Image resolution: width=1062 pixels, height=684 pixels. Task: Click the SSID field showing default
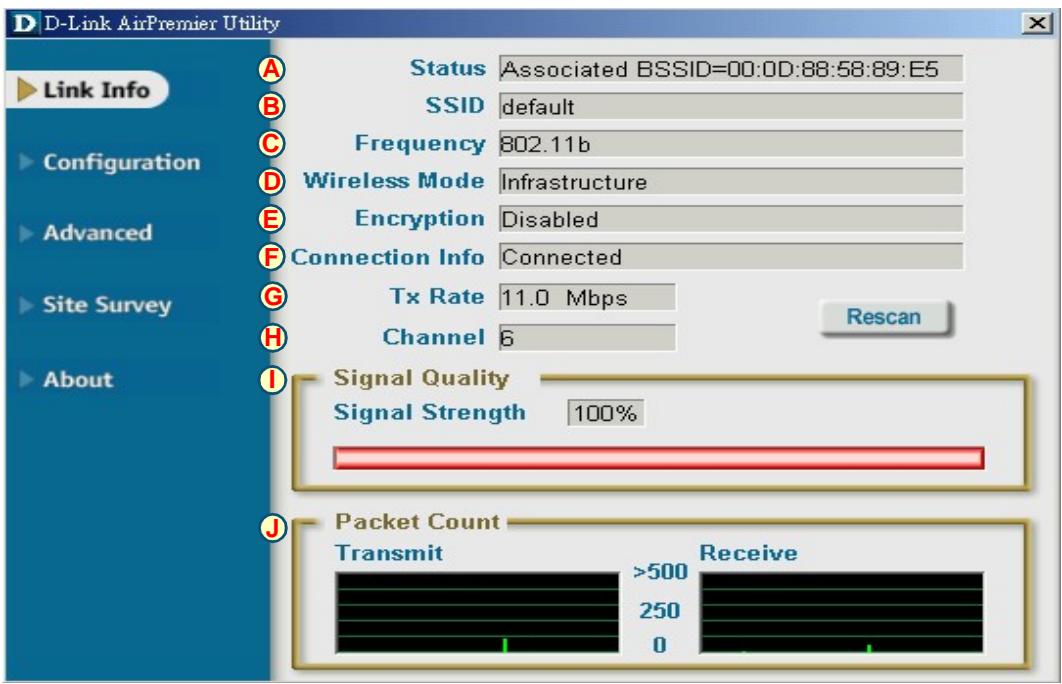click(x=730, y=106)
